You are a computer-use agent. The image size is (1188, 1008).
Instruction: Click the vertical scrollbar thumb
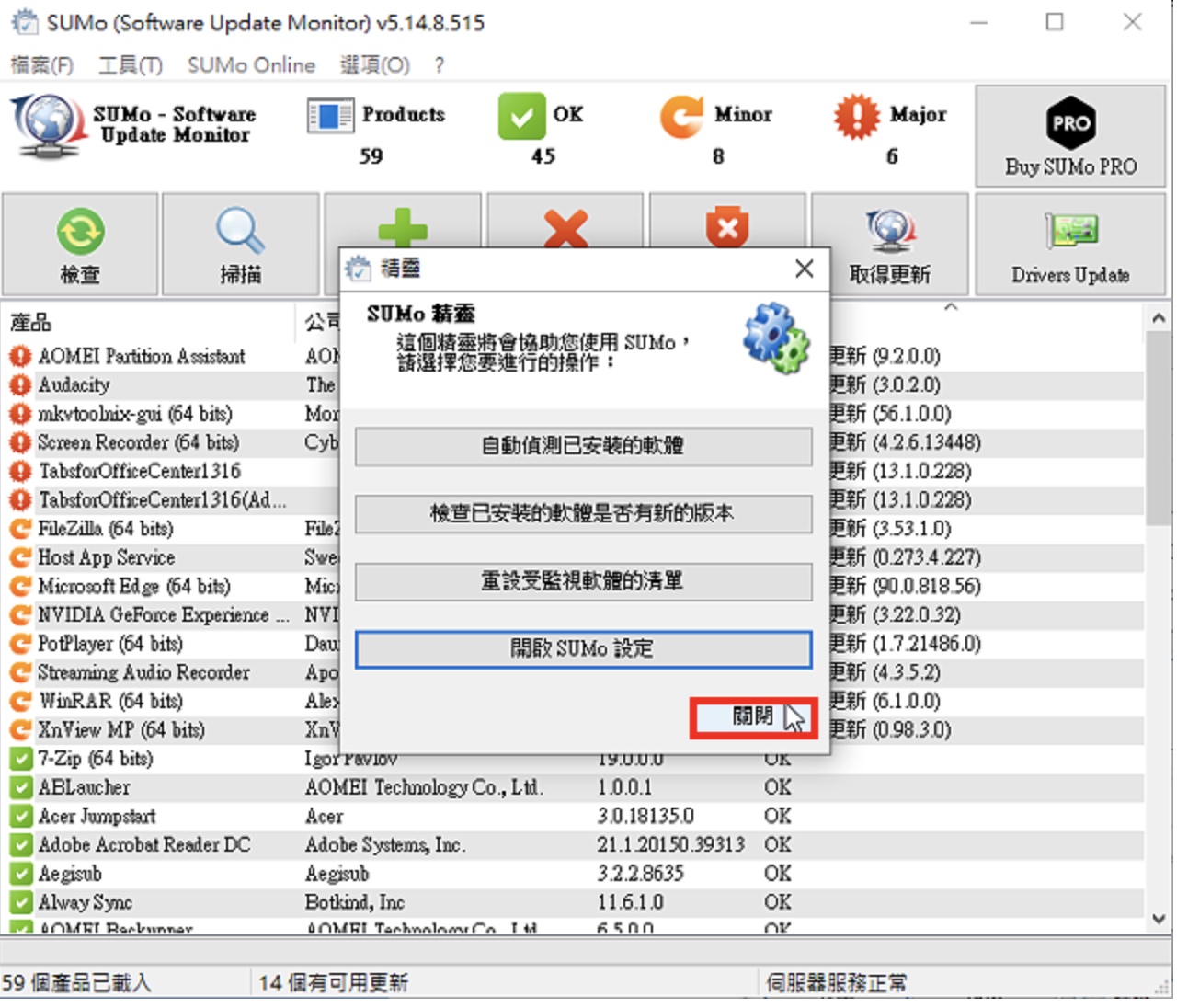pos(1159,429)
